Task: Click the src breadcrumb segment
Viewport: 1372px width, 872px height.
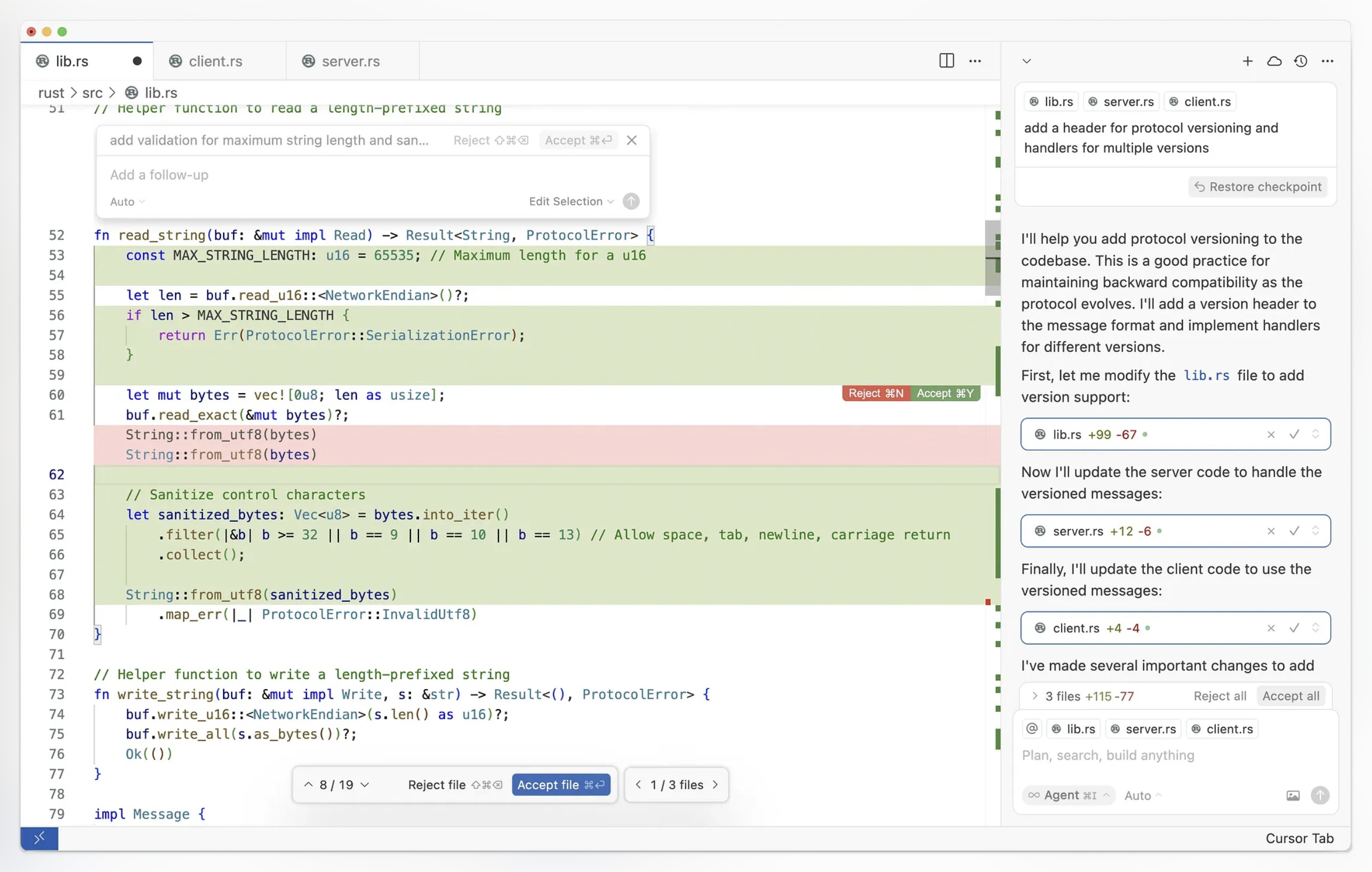Action: pyautogui.click(x=92, y=93)
